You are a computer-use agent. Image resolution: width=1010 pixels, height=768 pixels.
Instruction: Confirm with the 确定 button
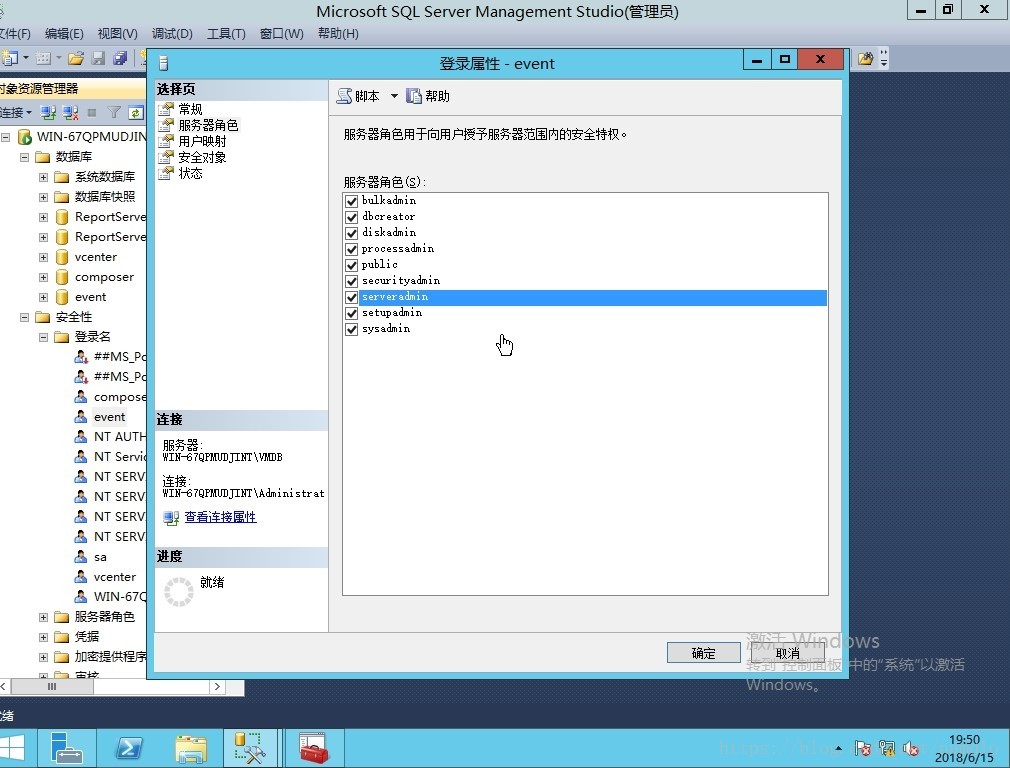tap(703, 653)
